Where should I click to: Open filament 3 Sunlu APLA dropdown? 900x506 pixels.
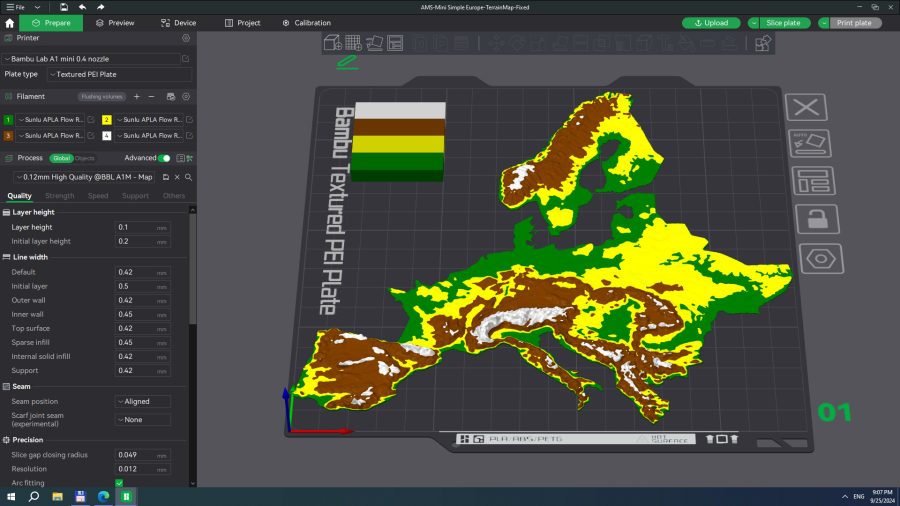point(50,135)
